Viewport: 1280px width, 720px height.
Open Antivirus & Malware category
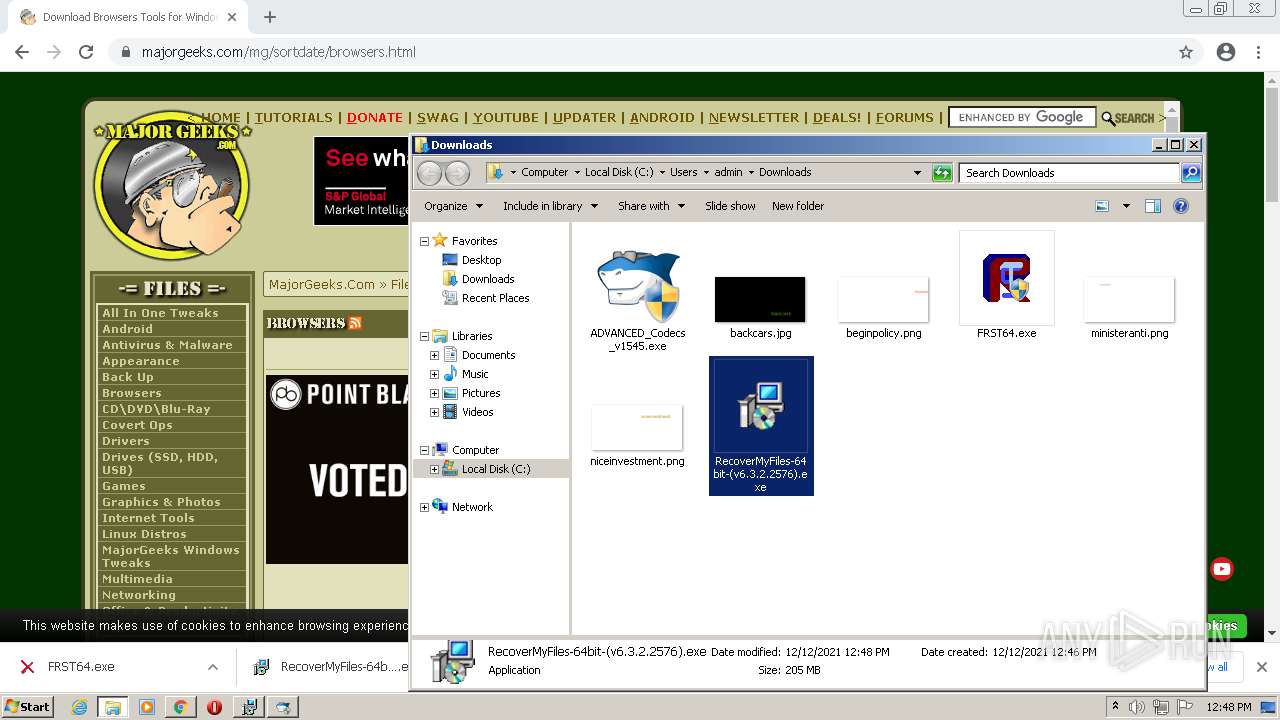(167, 345)
